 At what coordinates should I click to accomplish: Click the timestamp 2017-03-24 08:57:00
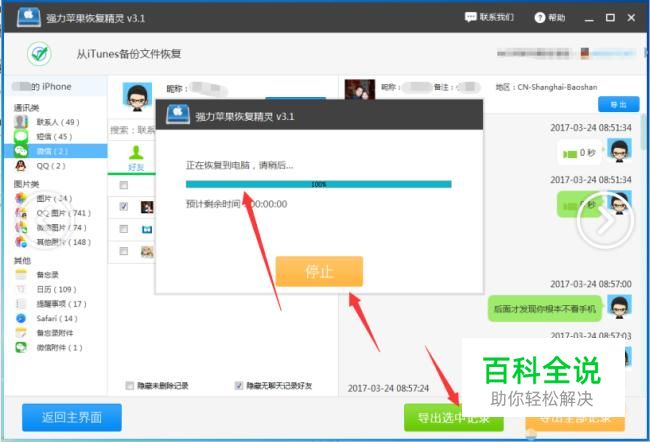(x=591, y=284)
